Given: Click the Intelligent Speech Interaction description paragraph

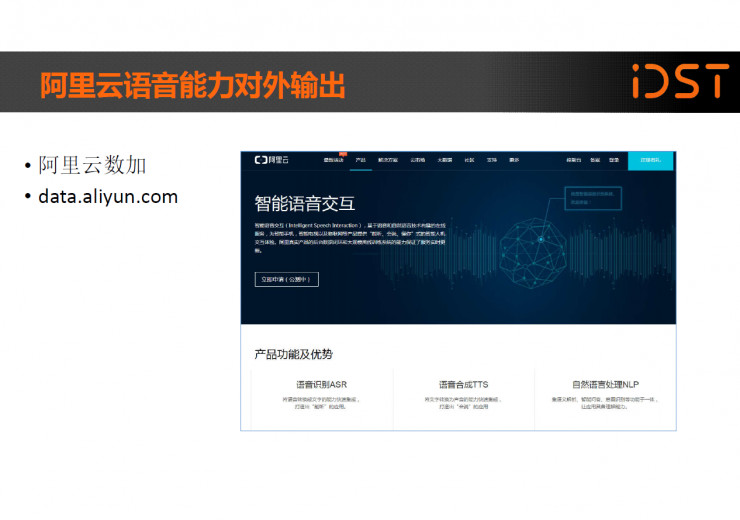Looking at the screenshot, I should [x=350, y=238].
